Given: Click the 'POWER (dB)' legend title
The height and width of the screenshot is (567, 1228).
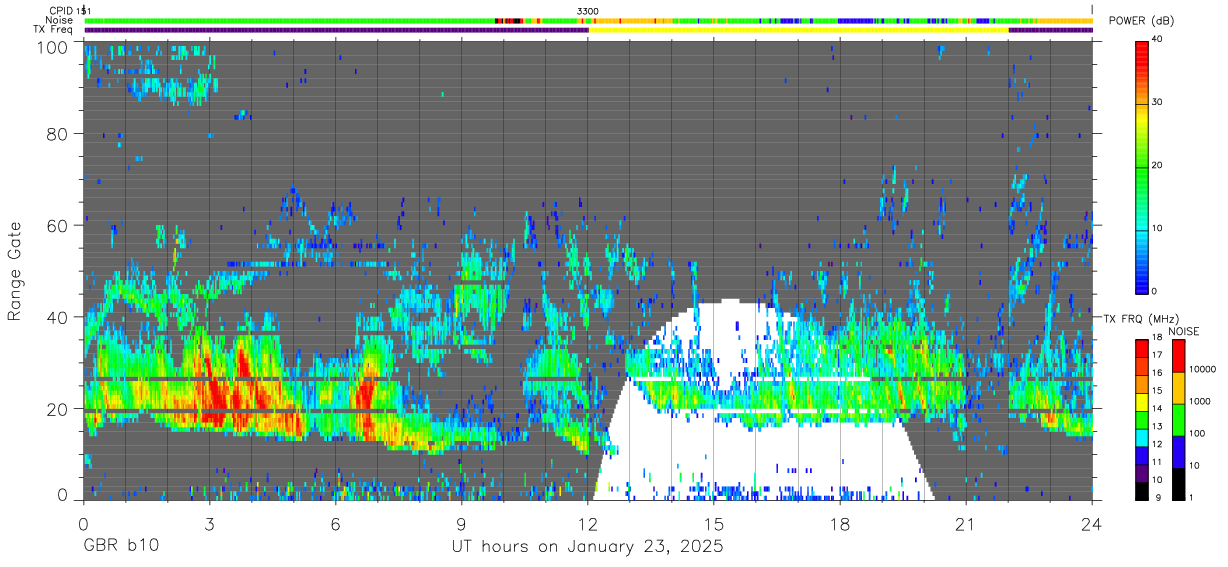Looking at the screenshot, I should pos(1142,21).
